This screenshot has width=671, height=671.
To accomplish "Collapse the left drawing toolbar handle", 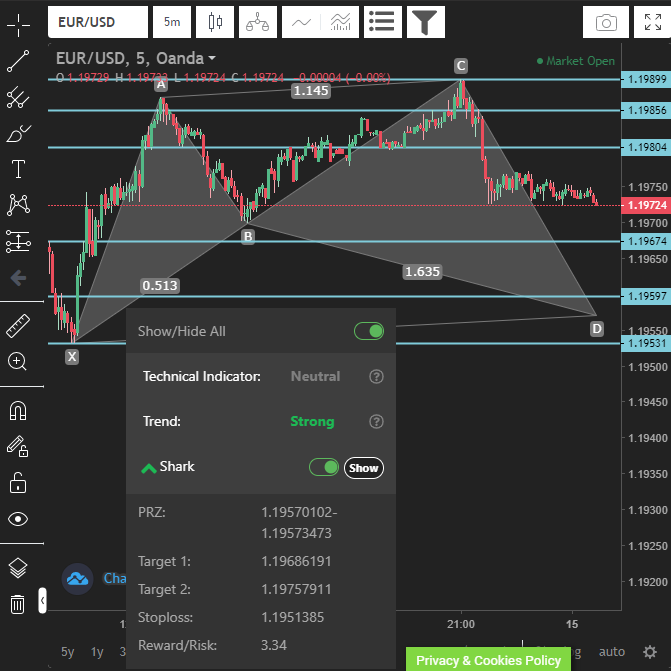I will pos(42,600).
